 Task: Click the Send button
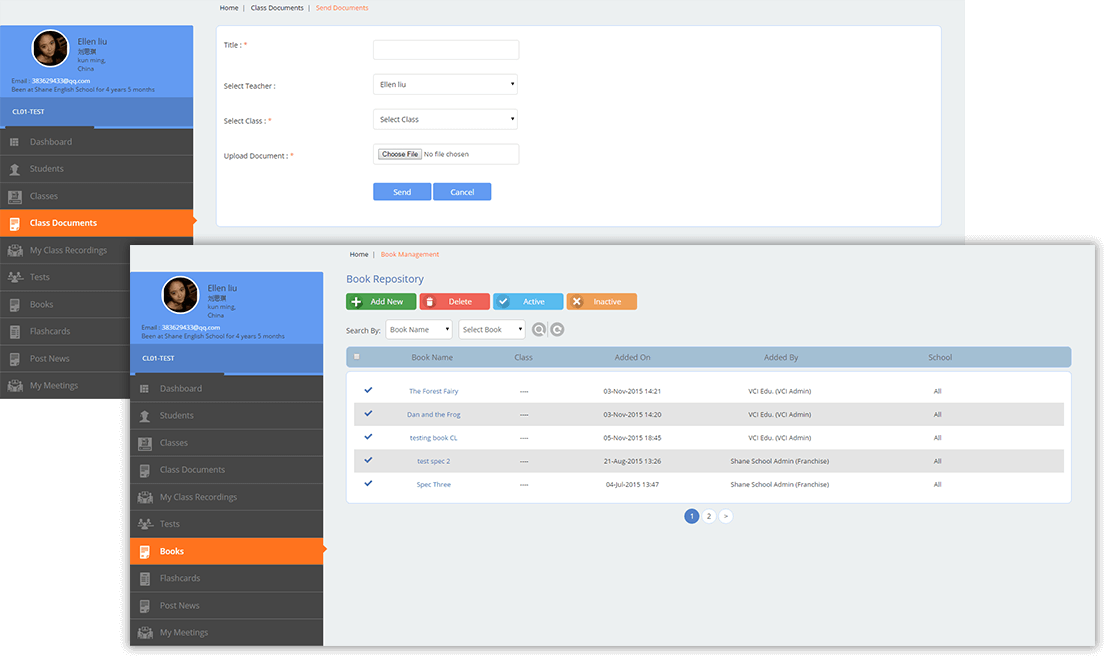[x=402, y=192]
